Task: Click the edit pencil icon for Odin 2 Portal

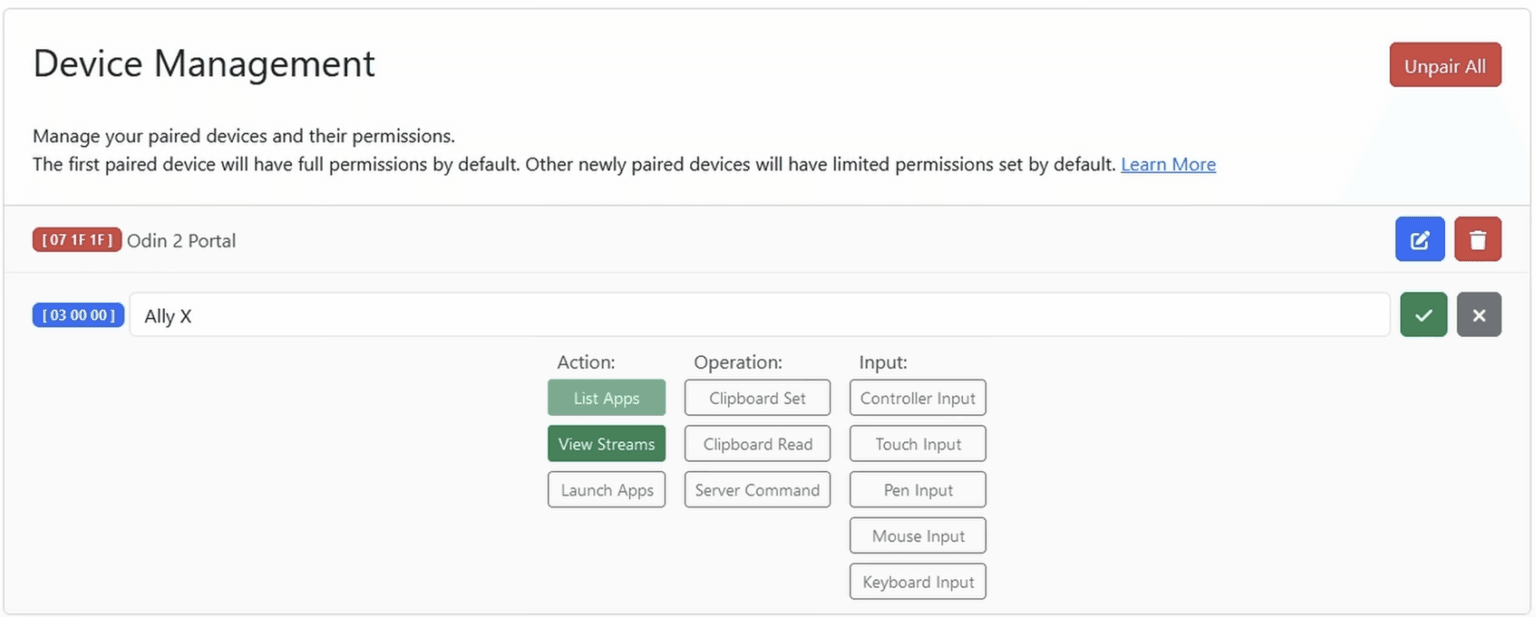Action: [1419, 240]
